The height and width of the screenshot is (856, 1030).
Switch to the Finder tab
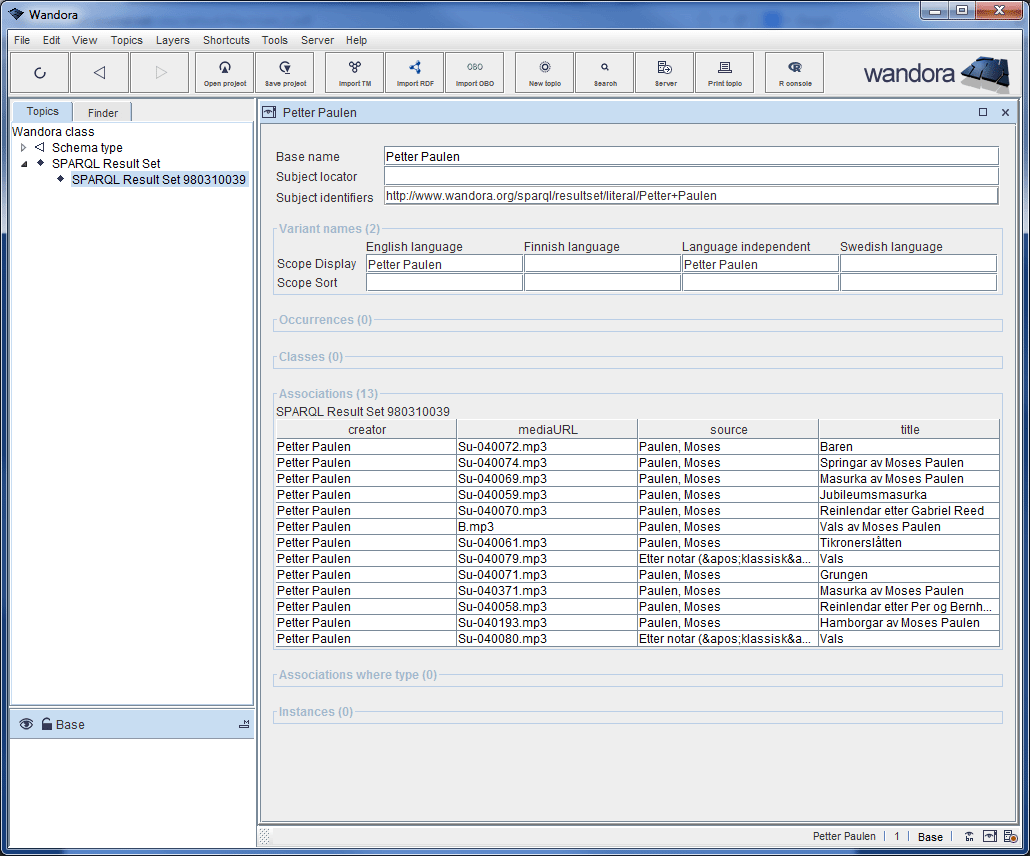[101, 111]
